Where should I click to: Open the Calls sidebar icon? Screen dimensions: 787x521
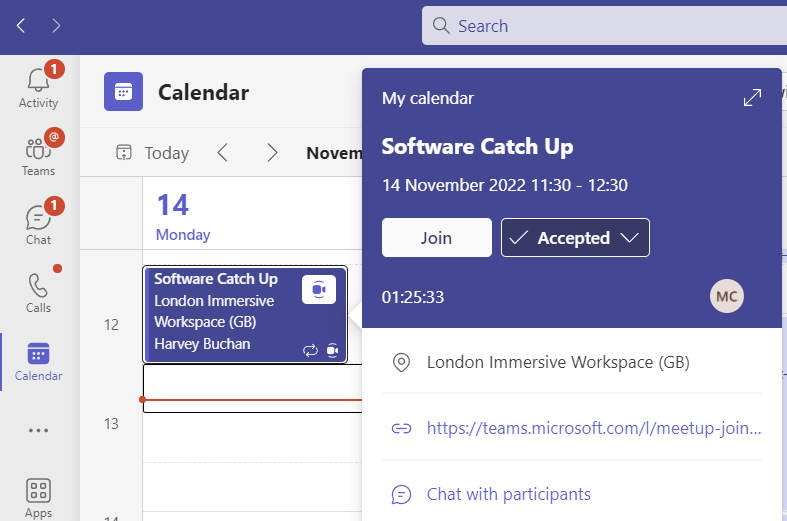[x=38, y=291]
